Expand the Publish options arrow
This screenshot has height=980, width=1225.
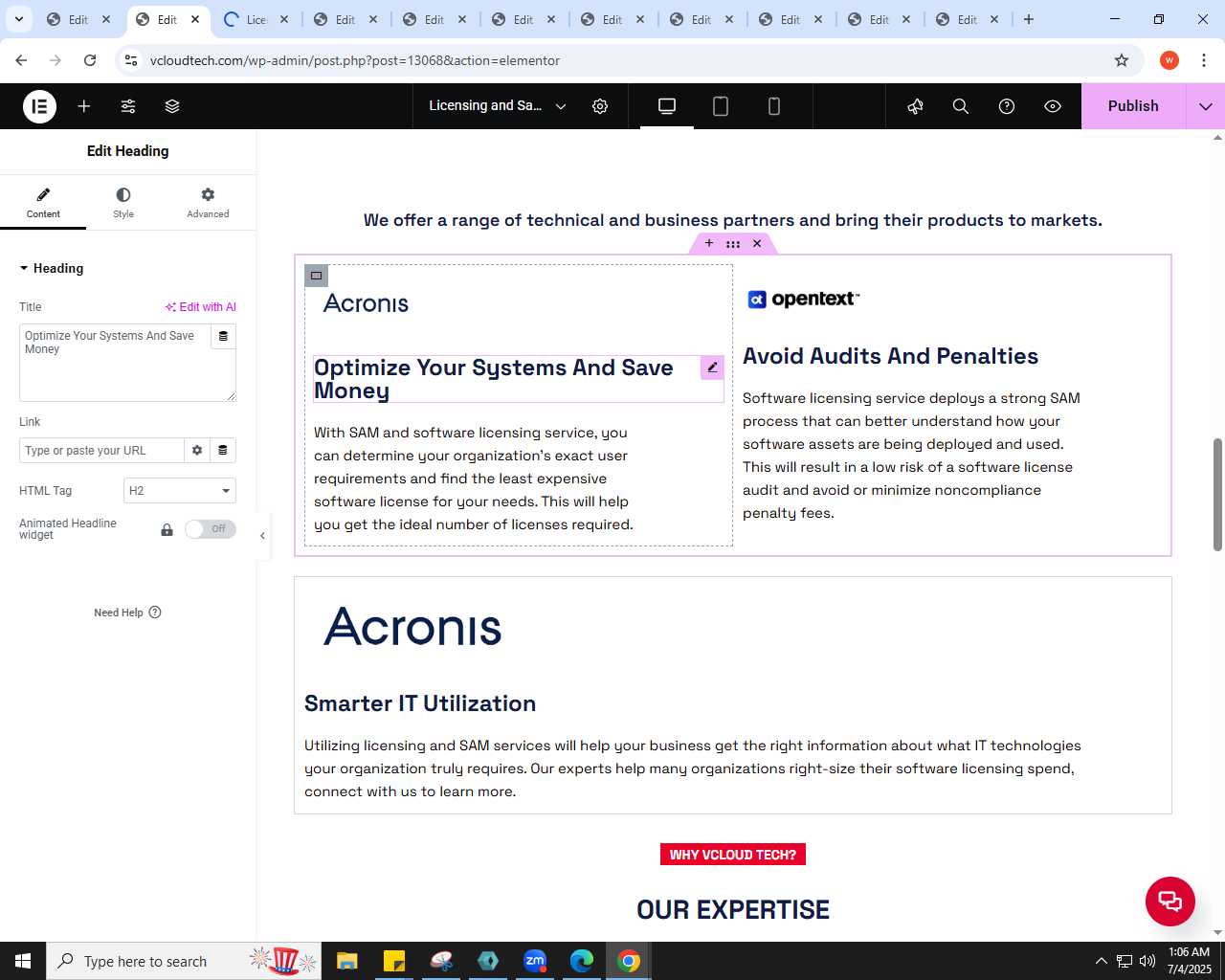[1206, 106]
